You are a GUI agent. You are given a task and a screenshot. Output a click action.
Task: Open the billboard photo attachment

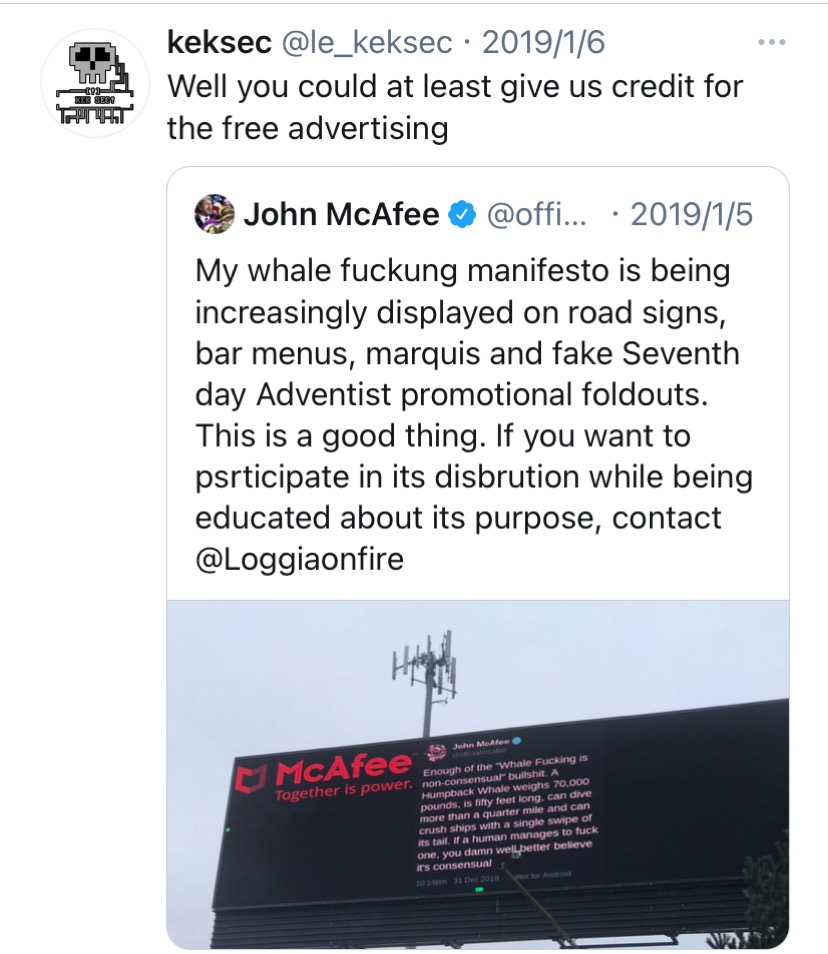[478, 774]
